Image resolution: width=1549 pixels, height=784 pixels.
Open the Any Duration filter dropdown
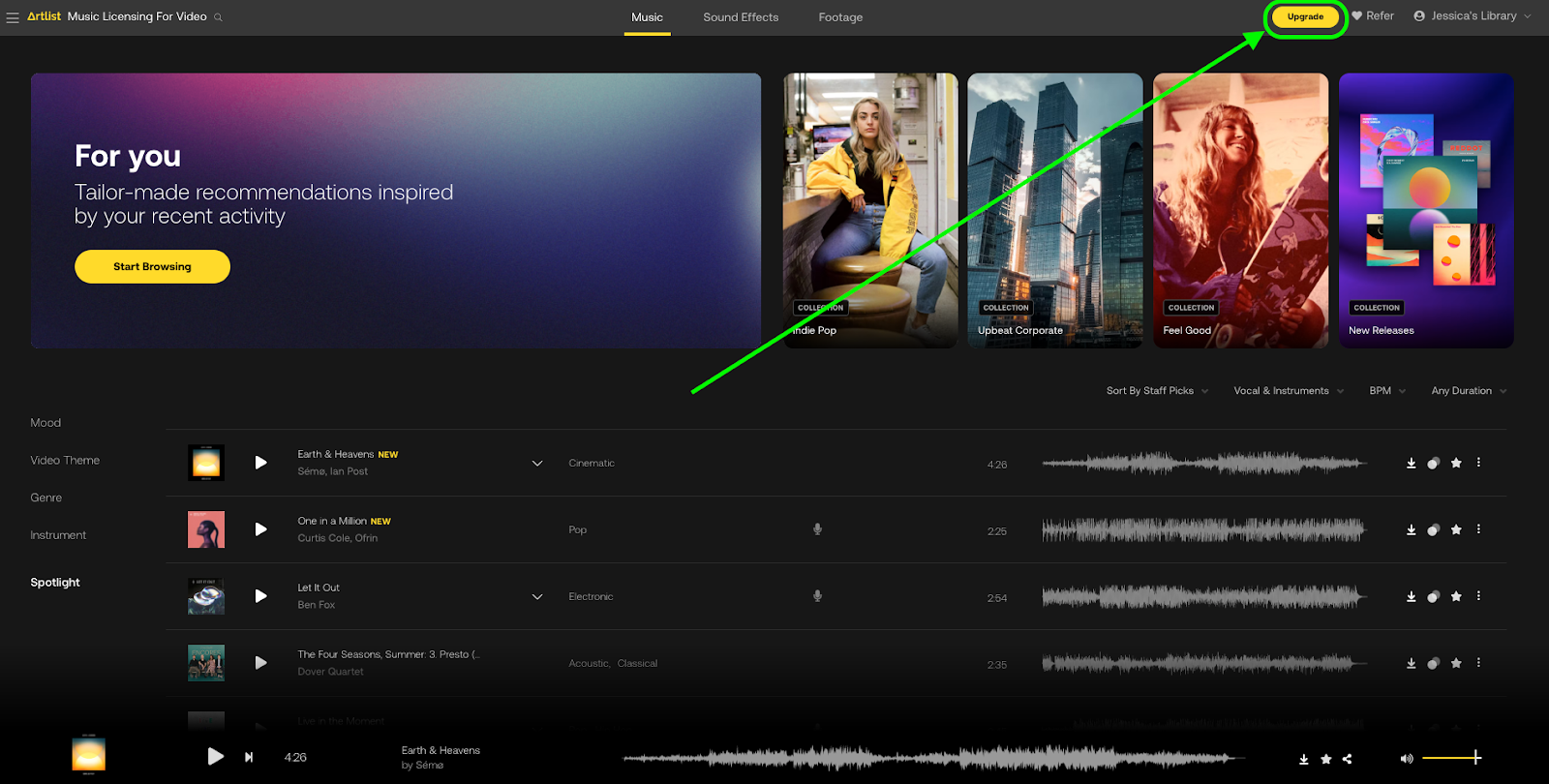(x=1469, y=391)
